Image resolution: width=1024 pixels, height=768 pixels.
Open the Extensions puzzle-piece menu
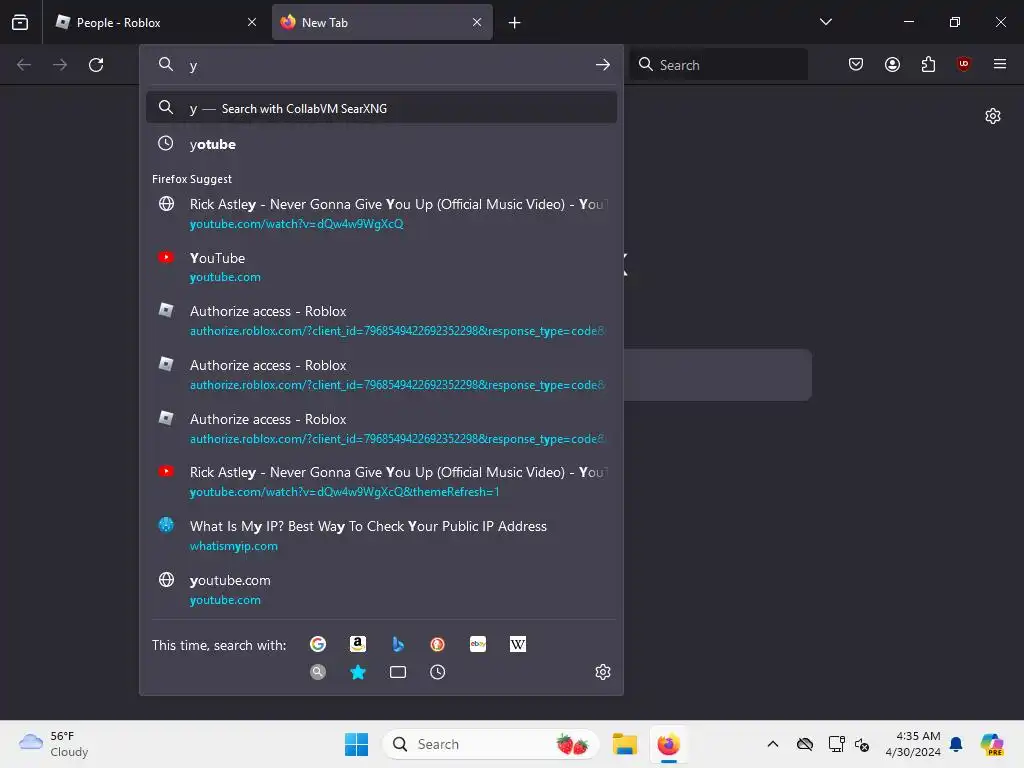pos(928,64)
